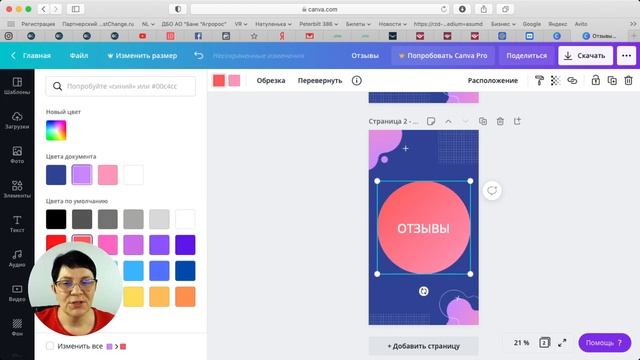Open the Видео sidebar panel
The height and width of the screenshot is (360, 640).
pyautogui.click(x=17, y=293)
